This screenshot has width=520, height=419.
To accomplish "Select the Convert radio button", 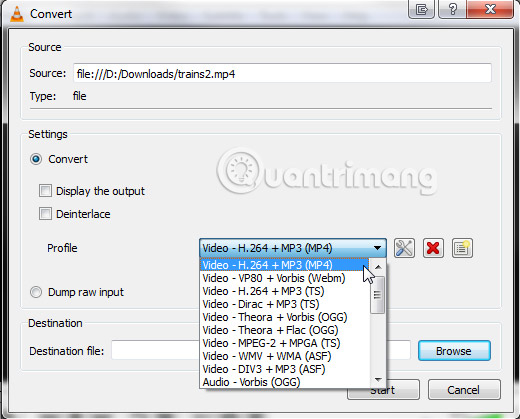I will pyautogui.click(x=36, y=159).
